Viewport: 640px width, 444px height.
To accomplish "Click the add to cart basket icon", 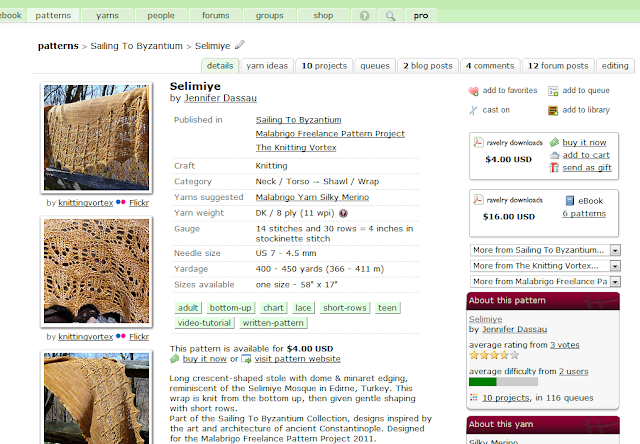I will click(x=554, y=155).
